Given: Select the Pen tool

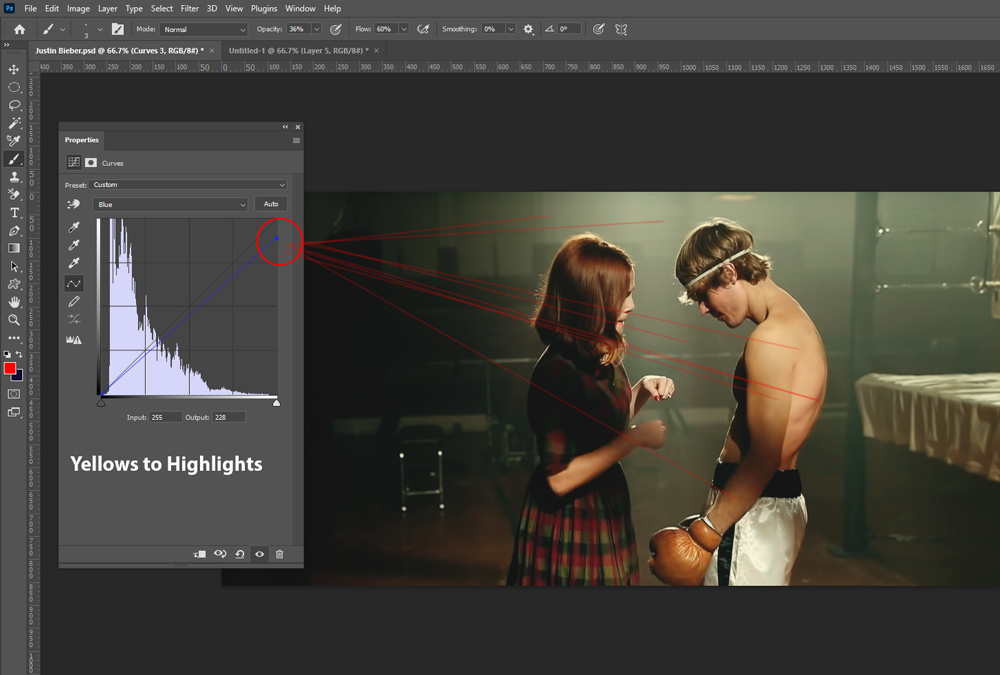Looking at the screenshot, I should point(14,230).
